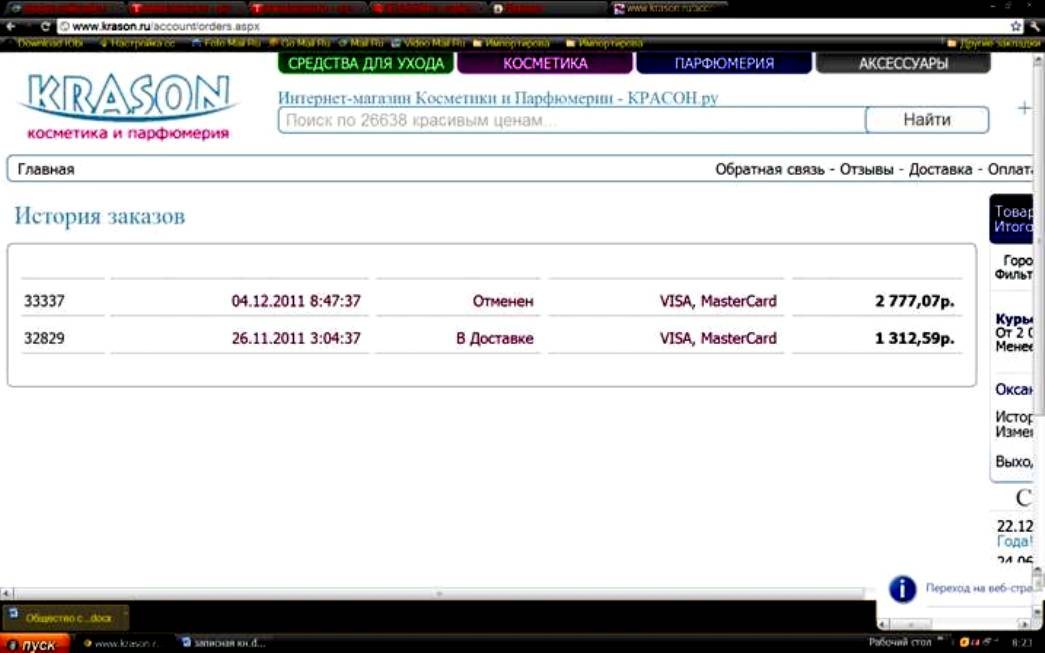The height and width of the screenshot is (653, 1045).
Task: Open the Общество с...docx download item
Action: 66,618
